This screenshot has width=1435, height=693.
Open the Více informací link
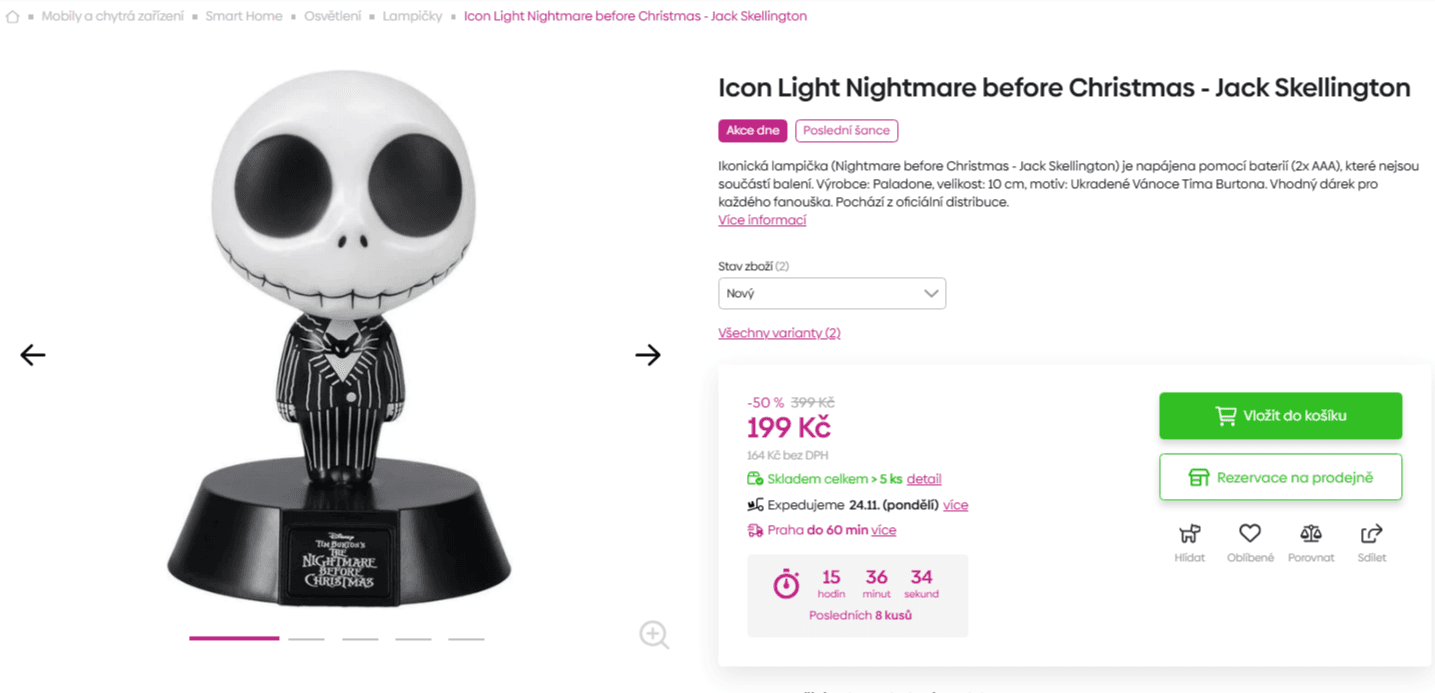(761, 219)
